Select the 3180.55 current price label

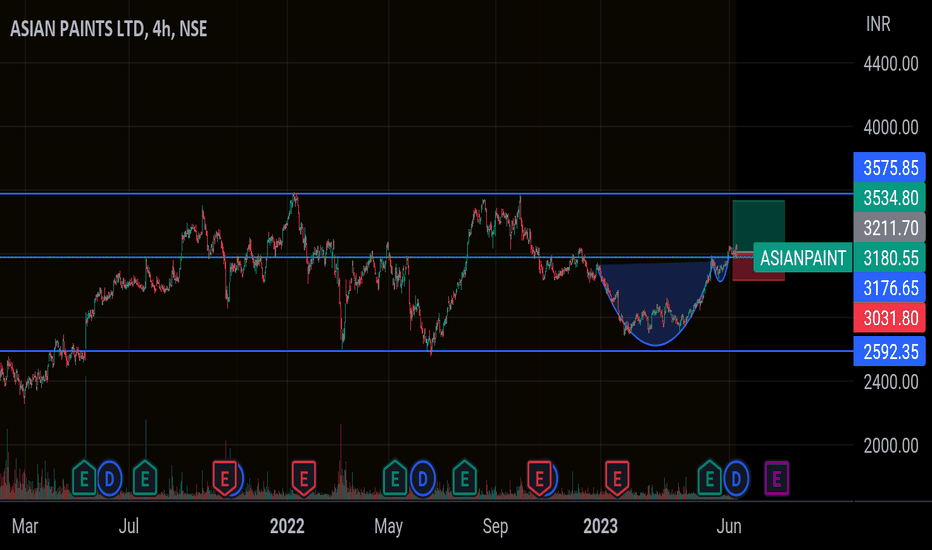pyautogui.click(x=890, y=258)
